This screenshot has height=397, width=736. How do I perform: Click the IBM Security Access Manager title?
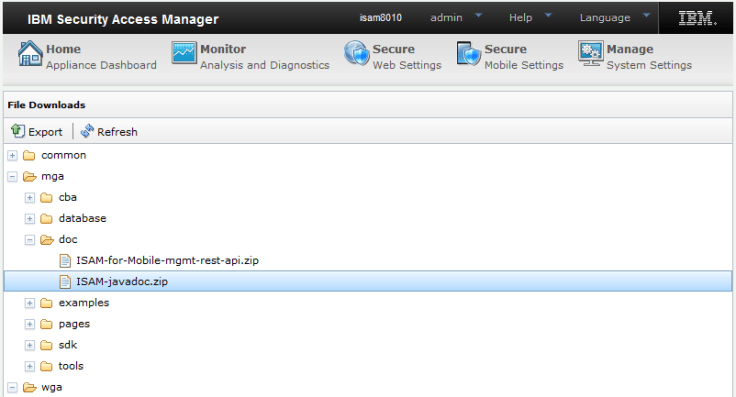pyautogui.click(x=123, y=19)
